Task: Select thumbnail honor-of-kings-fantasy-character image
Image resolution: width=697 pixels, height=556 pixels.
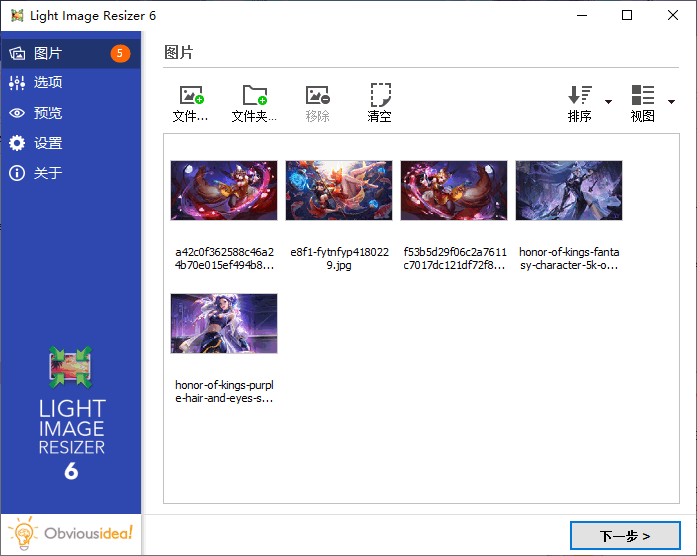Action: coord(569,191)
